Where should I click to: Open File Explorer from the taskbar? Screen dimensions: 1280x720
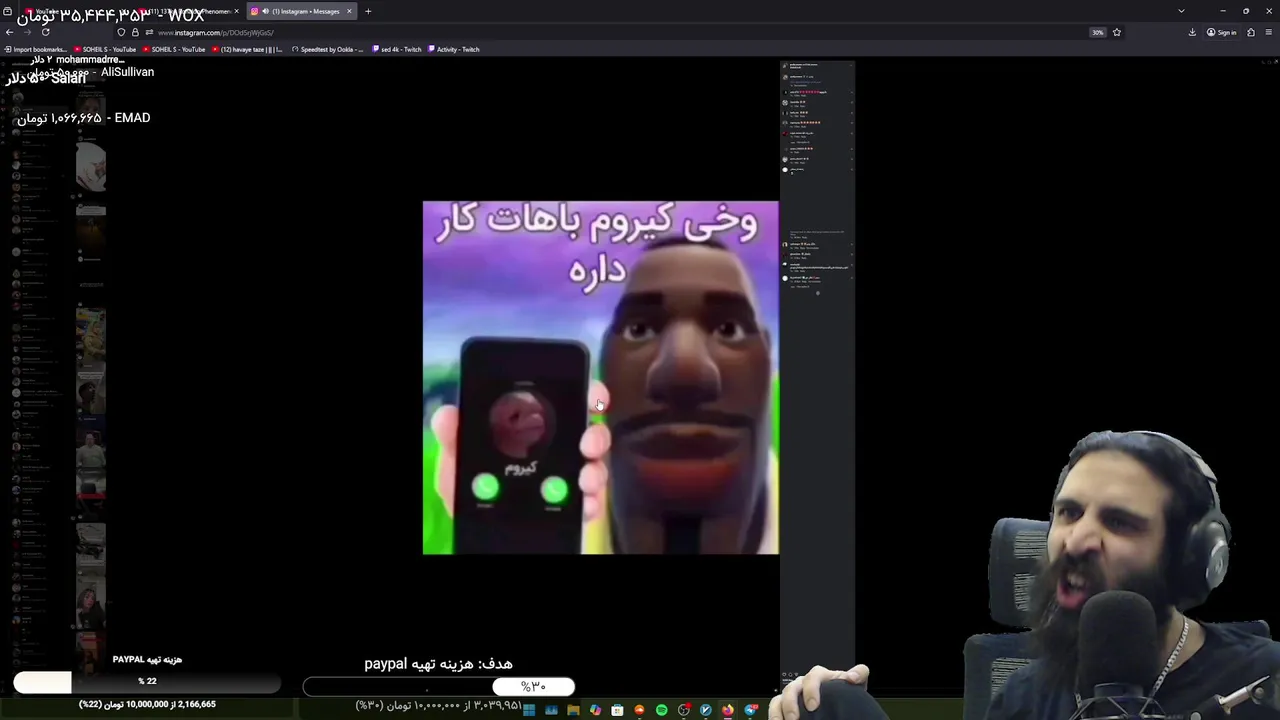click(x=573, y=710)
